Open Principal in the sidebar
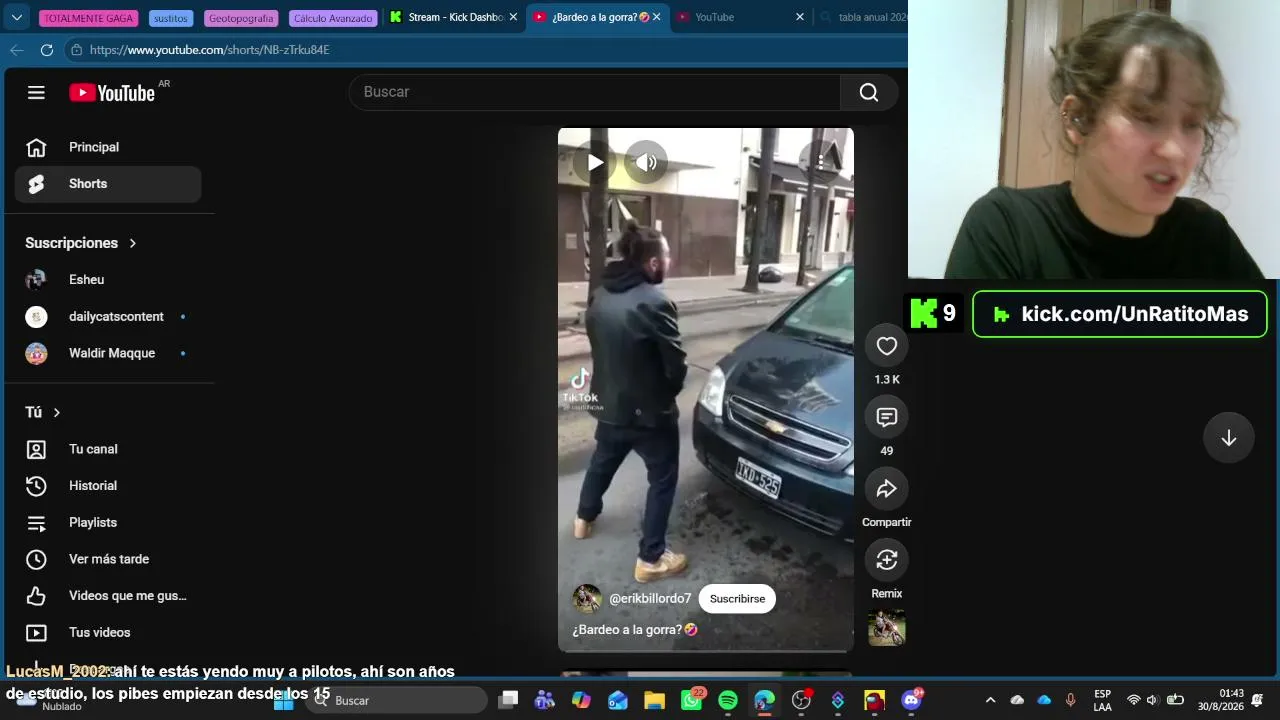Image resolution: width=1280 pixels, height=720 pixels. coord(108,147)
